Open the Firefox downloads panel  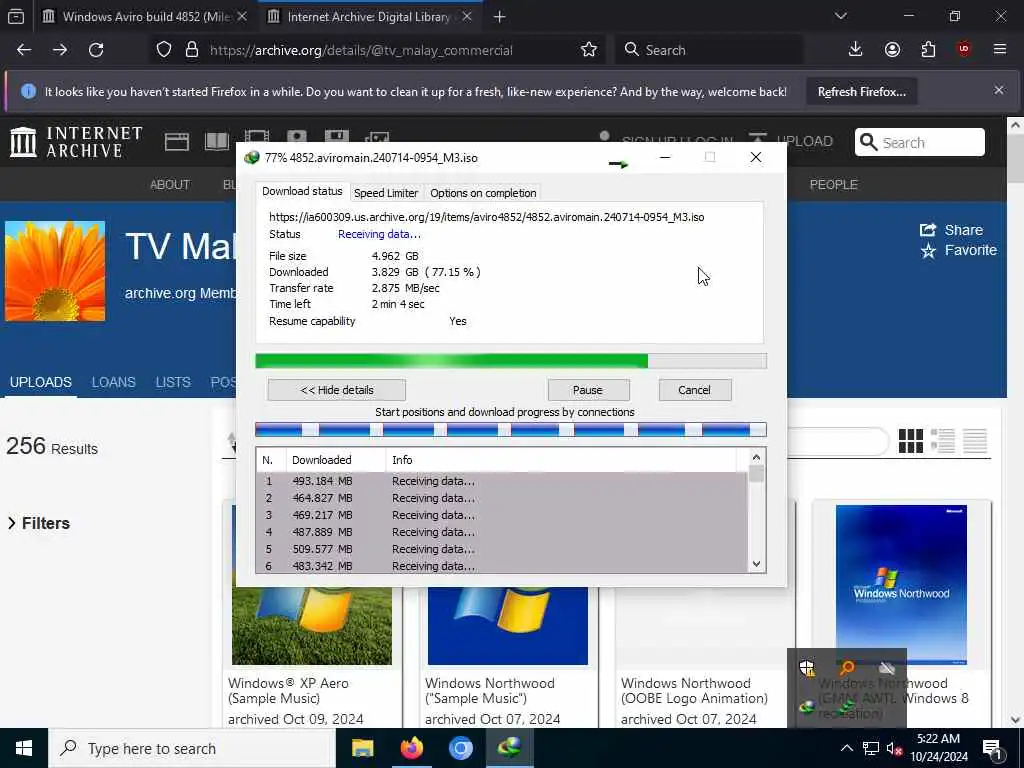click(x=855, y=50)
